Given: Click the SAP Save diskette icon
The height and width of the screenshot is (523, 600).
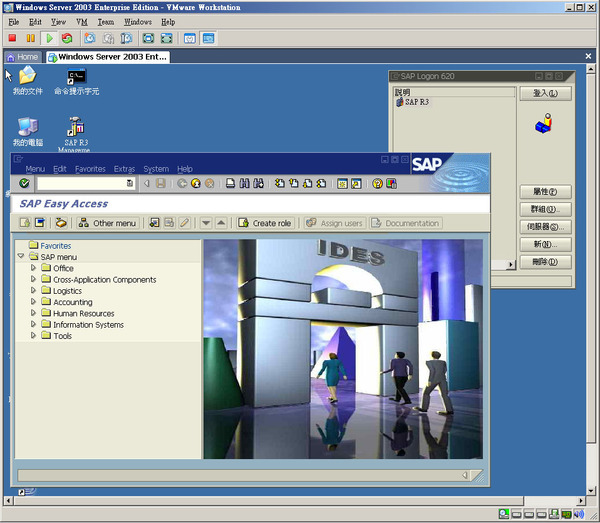Looking at the screenshot, I should pos(161,184).
